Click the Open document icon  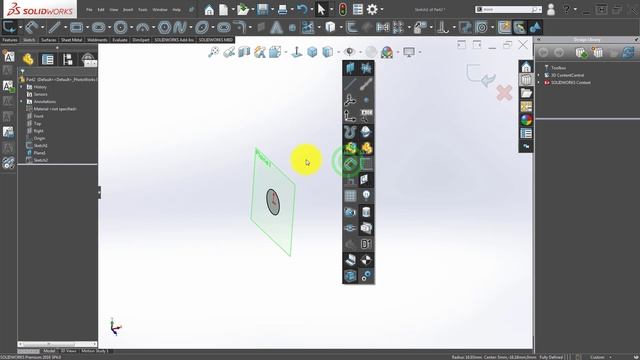tap(243, 9)
